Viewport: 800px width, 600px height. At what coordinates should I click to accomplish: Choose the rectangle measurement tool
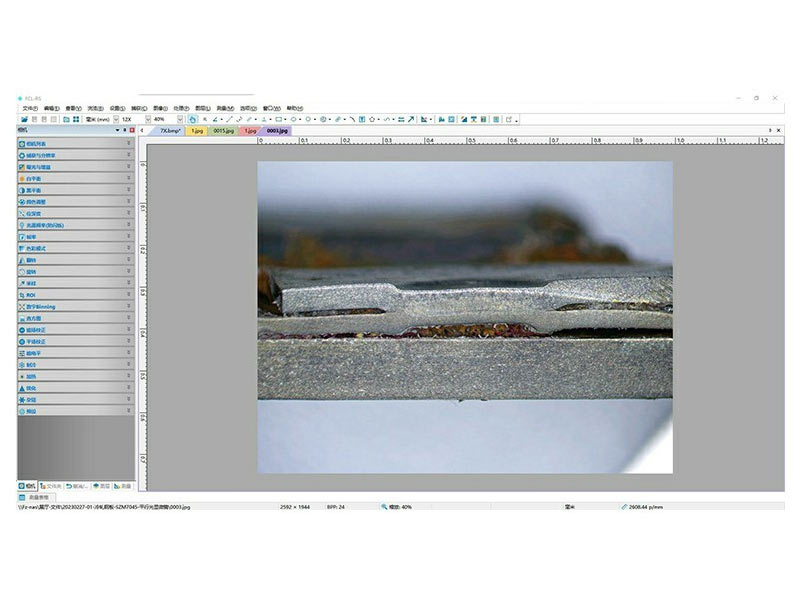click(x=279, y=119)
